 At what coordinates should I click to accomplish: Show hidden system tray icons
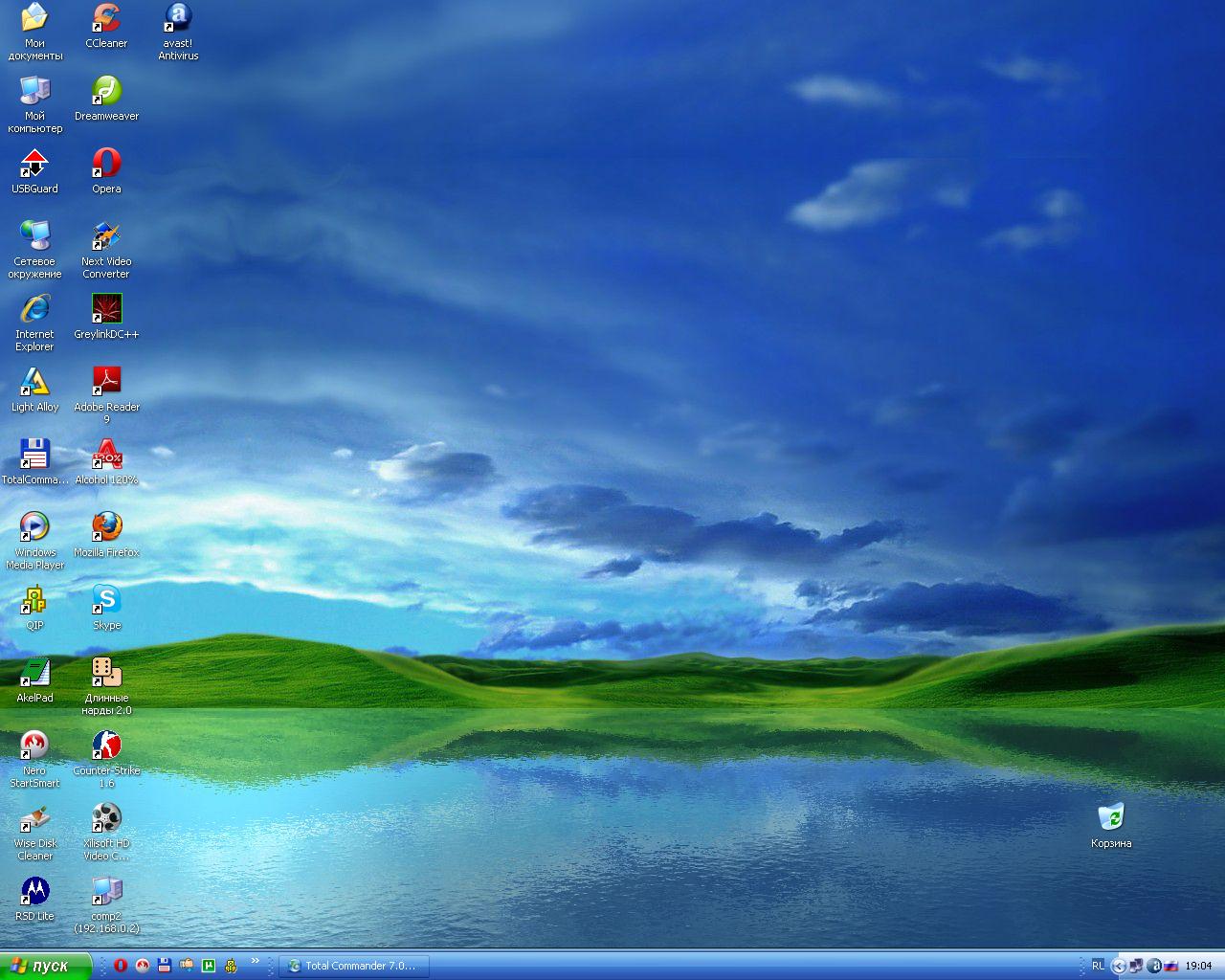1118,966
